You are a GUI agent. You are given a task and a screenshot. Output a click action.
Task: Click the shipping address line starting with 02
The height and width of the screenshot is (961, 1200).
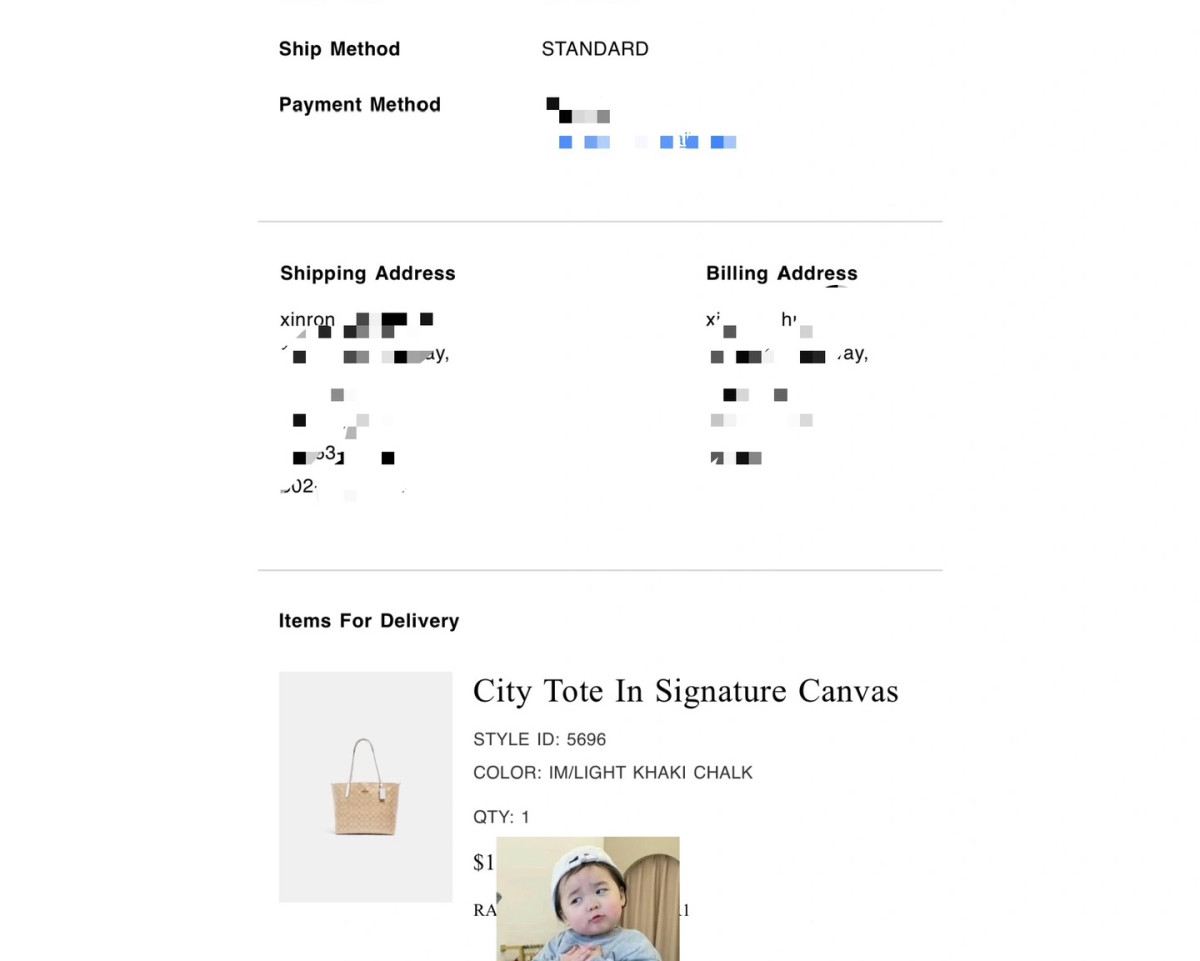pyautogui.click(x=299, y=487)
